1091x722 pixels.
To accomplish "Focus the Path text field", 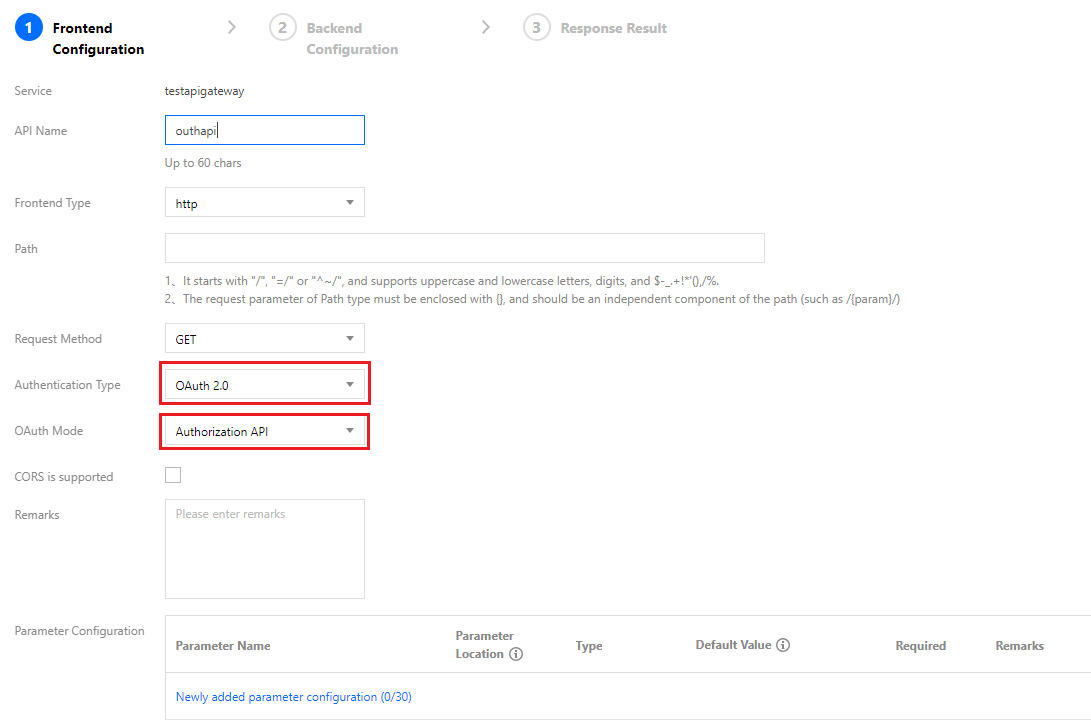I will (x=464, y=248).
